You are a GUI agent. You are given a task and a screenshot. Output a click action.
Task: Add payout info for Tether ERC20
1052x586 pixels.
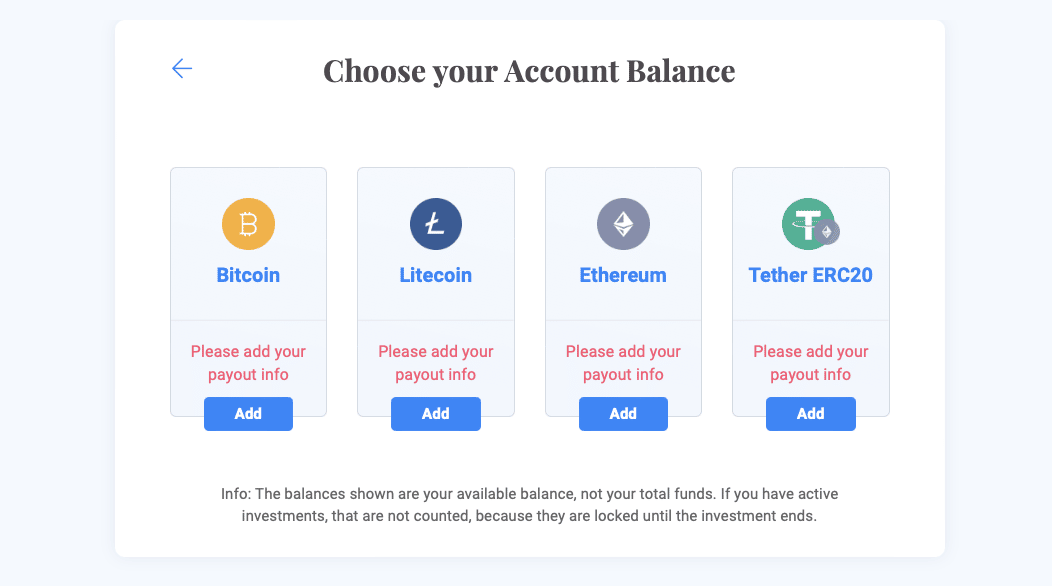[x=810, y=413]
